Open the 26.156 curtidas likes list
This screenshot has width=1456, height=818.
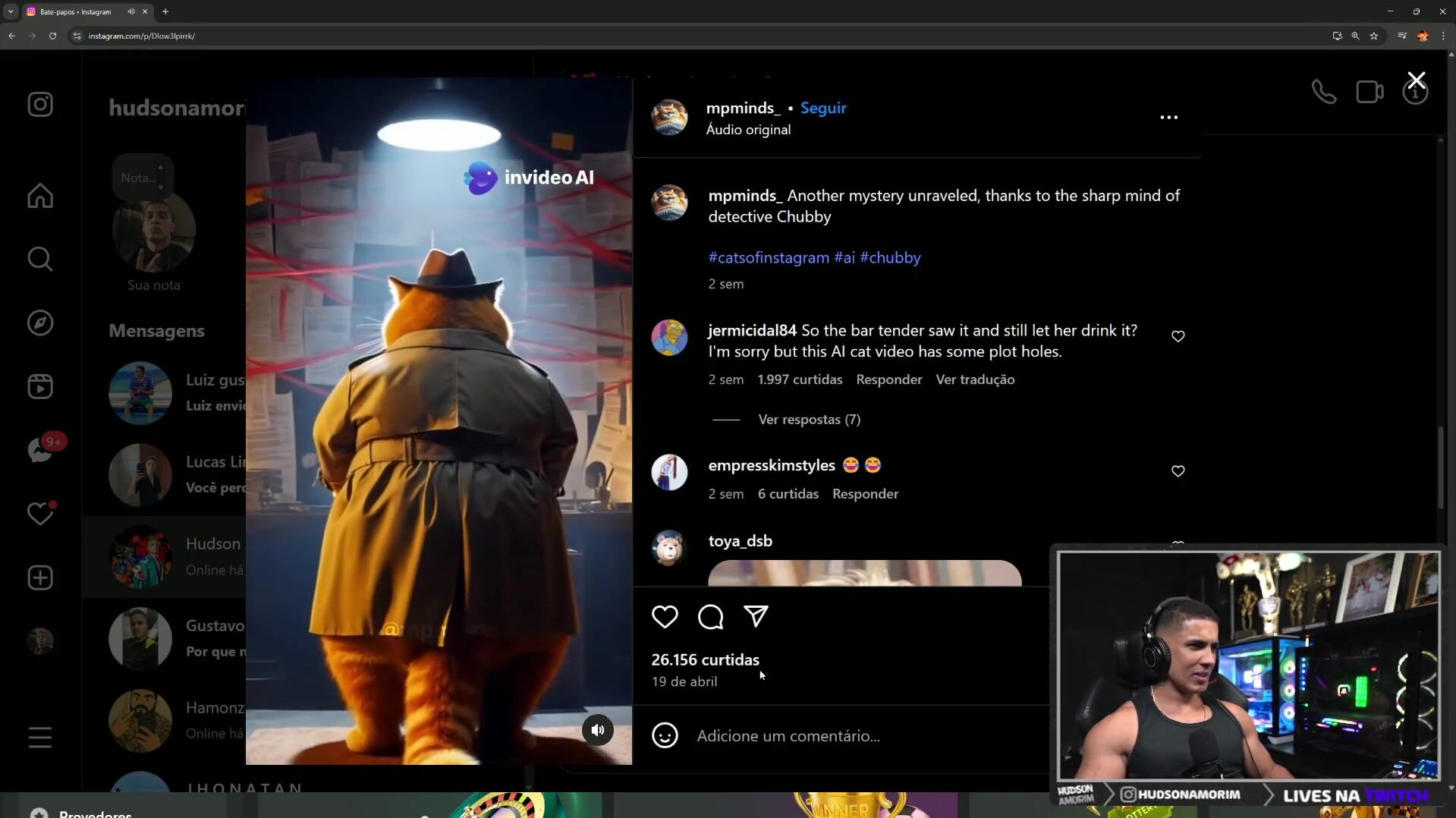(705, 659)
